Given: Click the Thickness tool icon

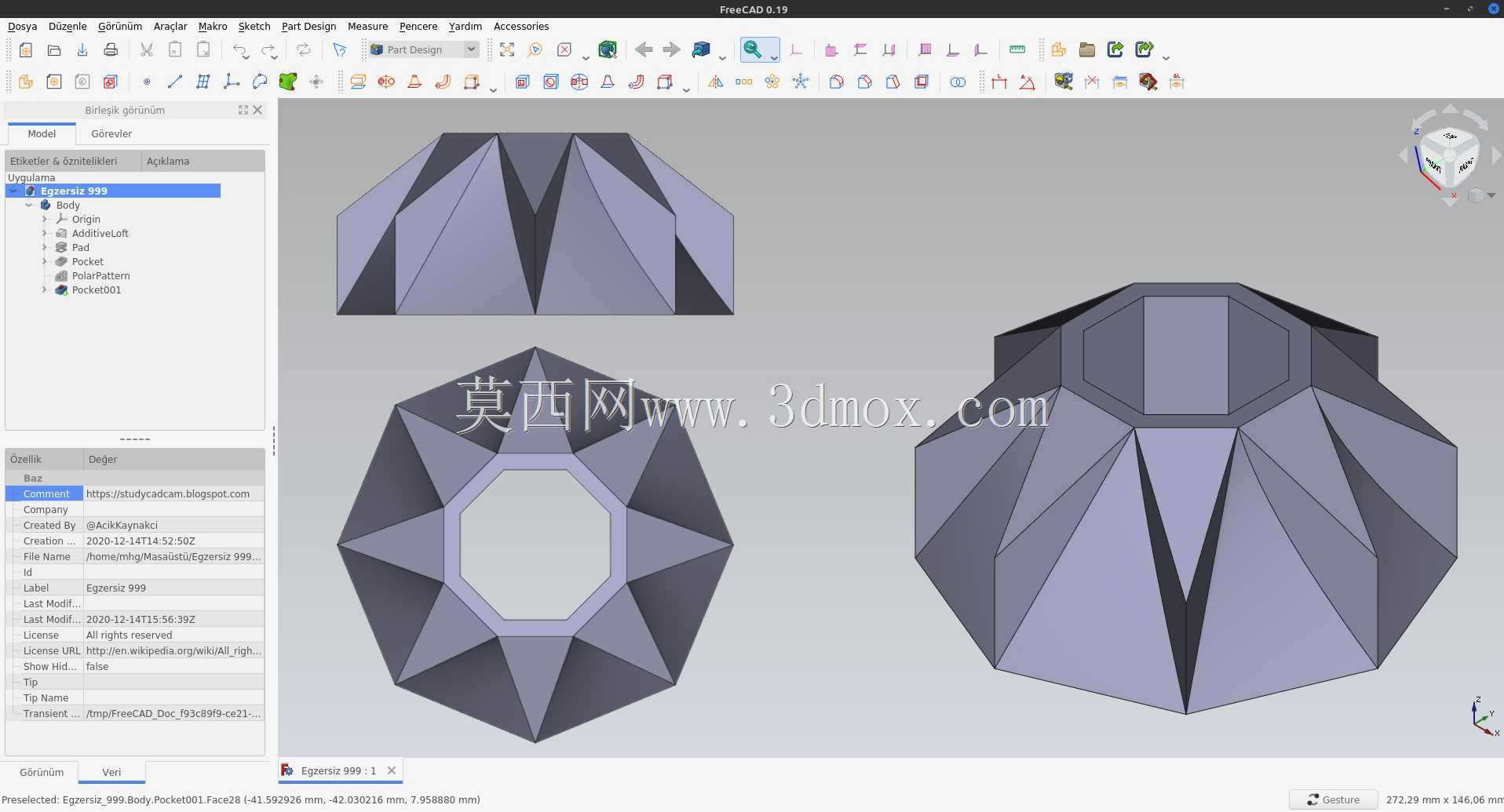Looking at the screenshot, I should click(922, 82).
